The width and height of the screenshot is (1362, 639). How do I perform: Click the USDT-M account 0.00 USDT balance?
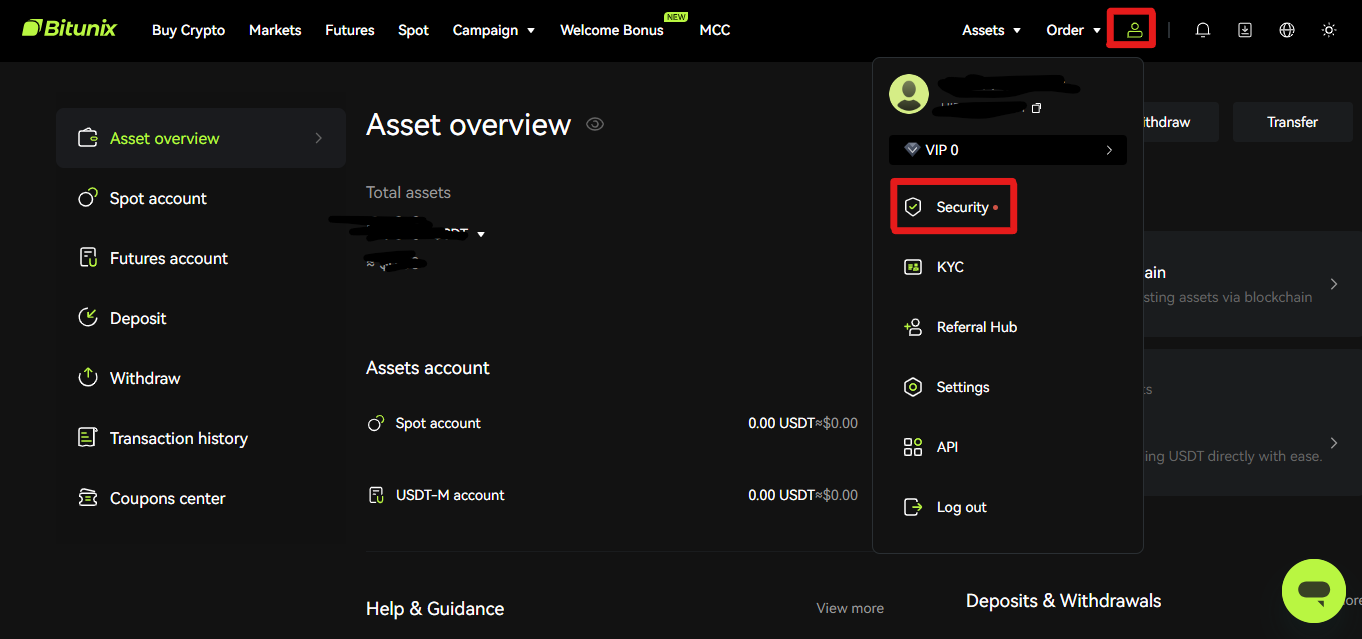[x=781, y=495]
